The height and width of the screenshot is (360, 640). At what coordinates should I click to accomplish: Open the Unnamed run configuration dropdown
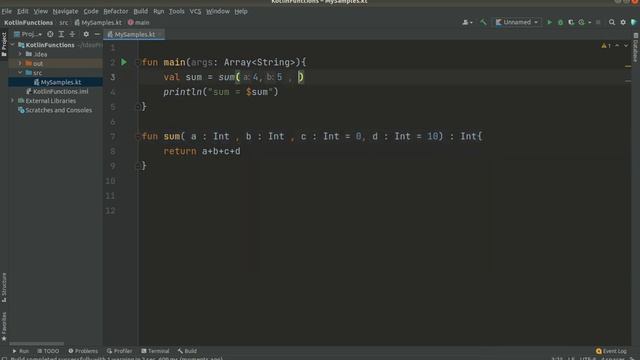(x=517, y=22)
